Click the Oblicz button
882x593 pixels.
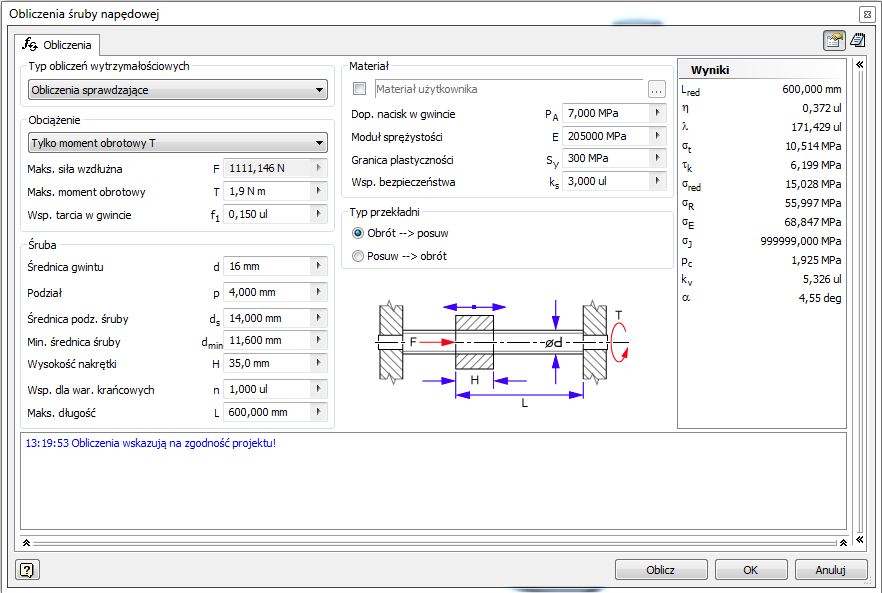point(660,570)
